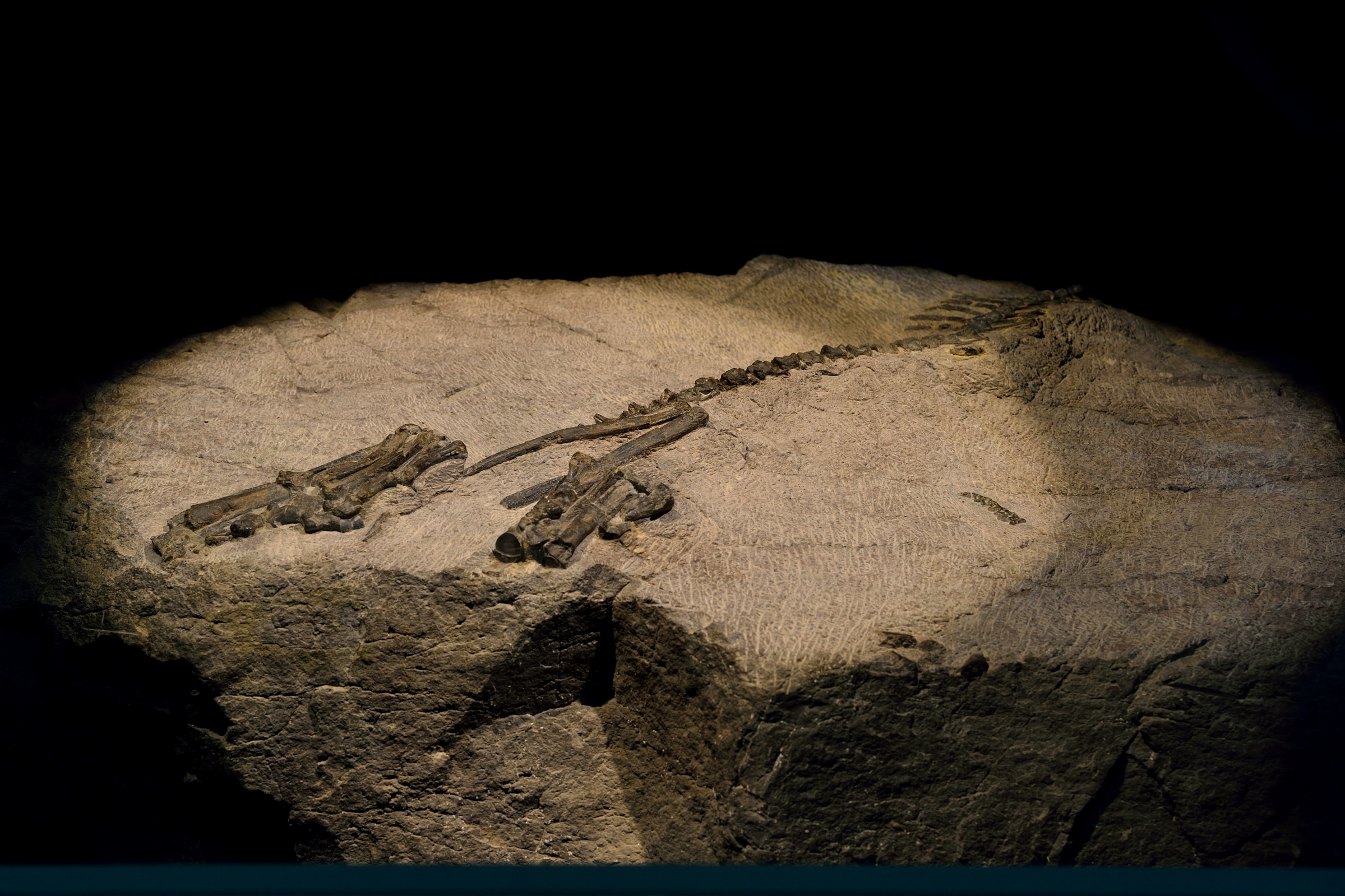This screenshot has height=896, width=1345.
Task: Click the deep vertical crack in rock face
Action: pyautogui.click(x=600, y=657)
